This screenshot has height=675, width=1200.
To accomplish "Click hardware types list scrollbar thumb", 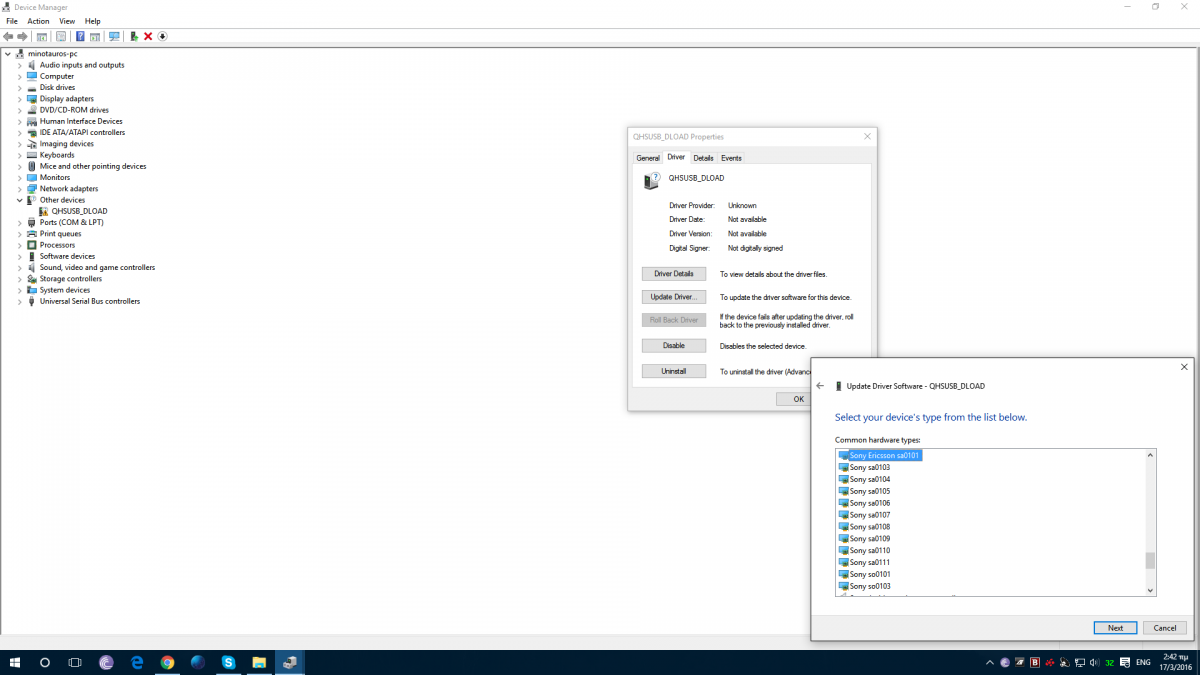I will tap(1150, 561).
